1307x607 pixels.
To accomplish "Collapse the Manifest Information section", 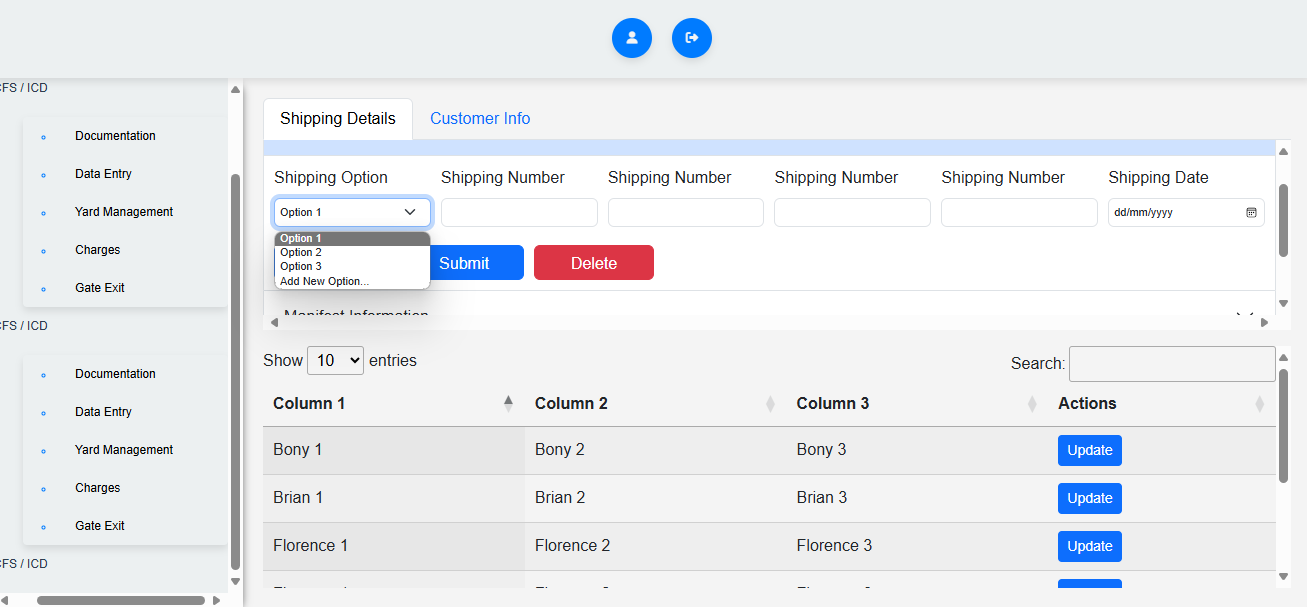I will click(x=1244, y=313).
